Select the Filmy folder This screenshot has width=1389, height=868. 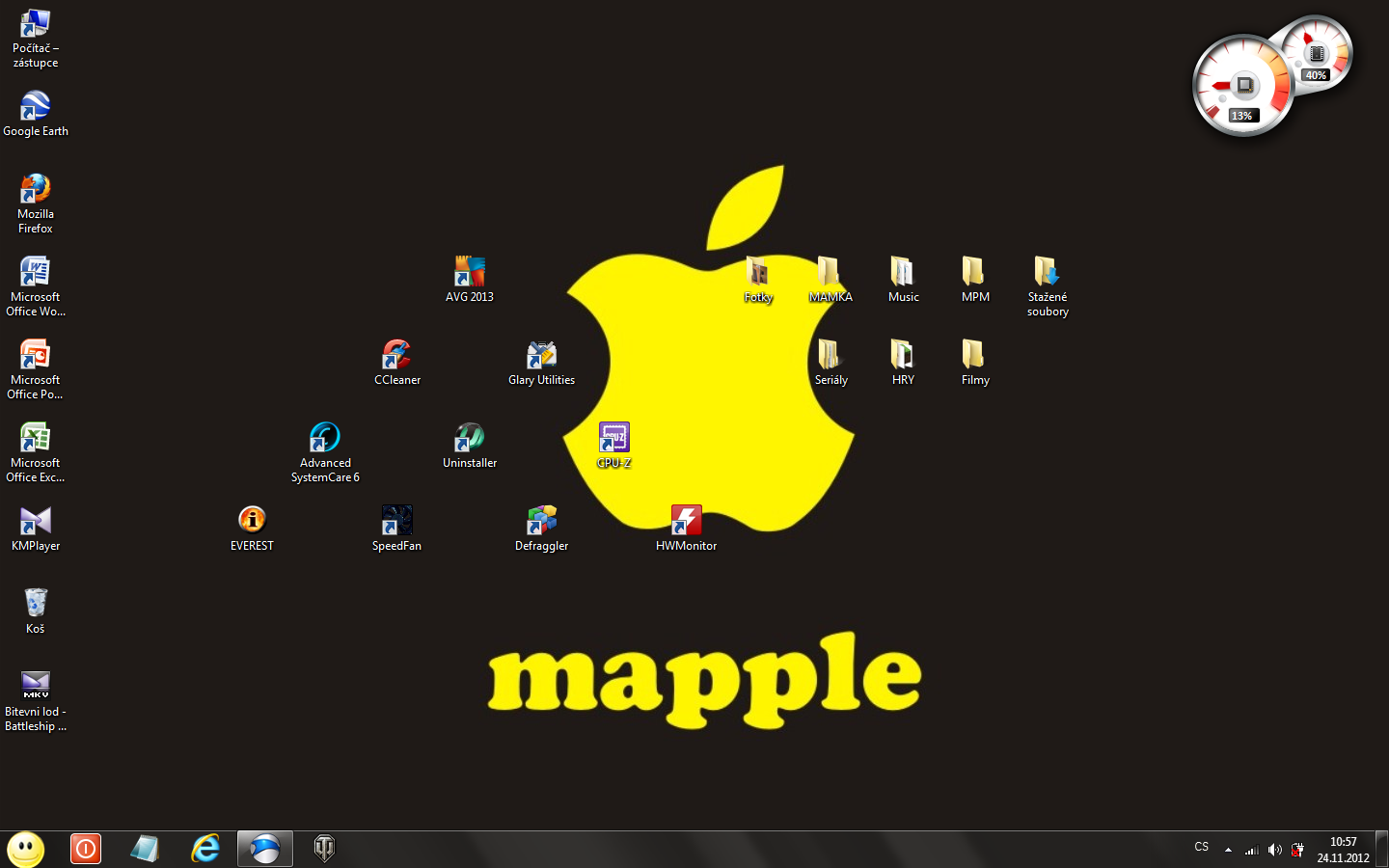975,363
